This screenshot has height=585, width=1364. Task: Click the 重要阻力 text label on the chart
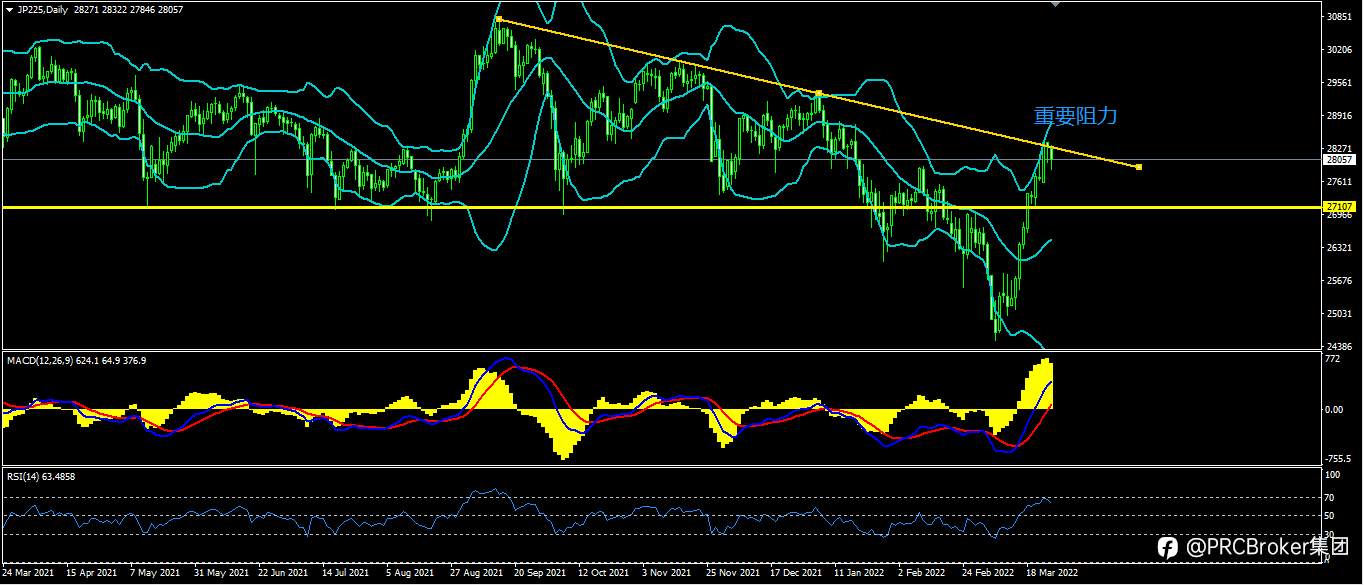1075,116
